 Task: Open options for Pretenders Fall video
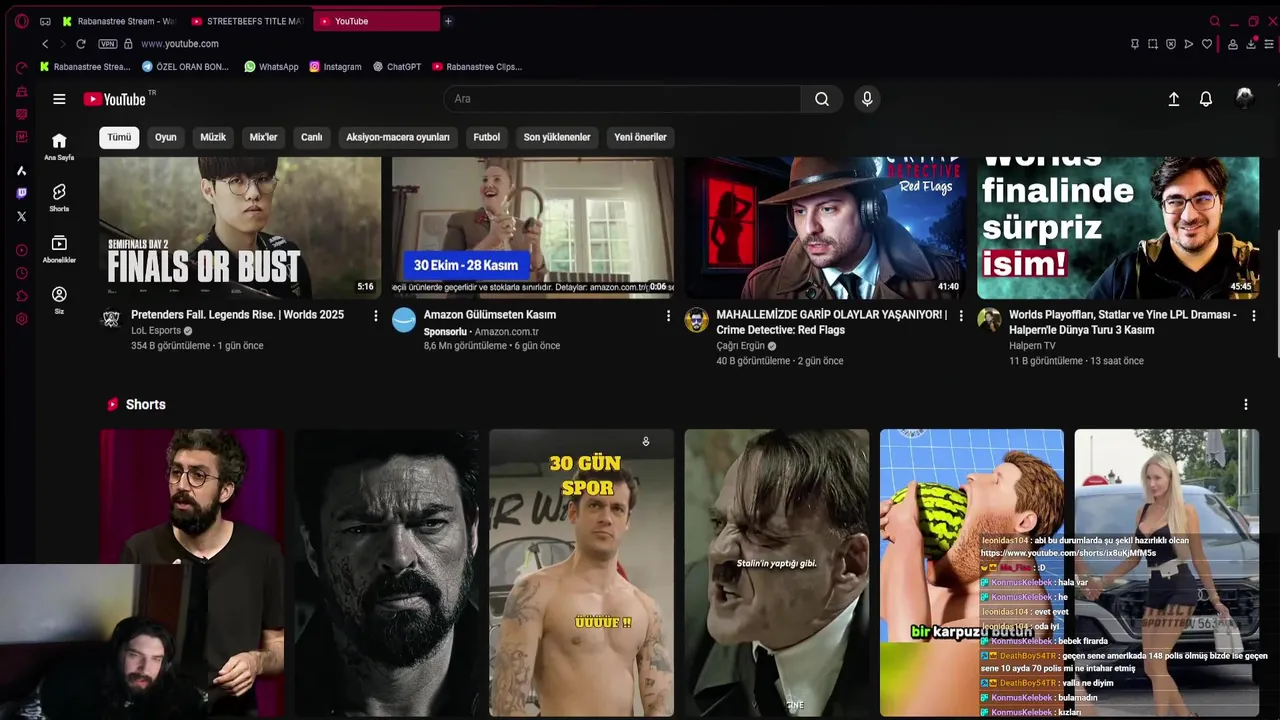tap(376, 316)
